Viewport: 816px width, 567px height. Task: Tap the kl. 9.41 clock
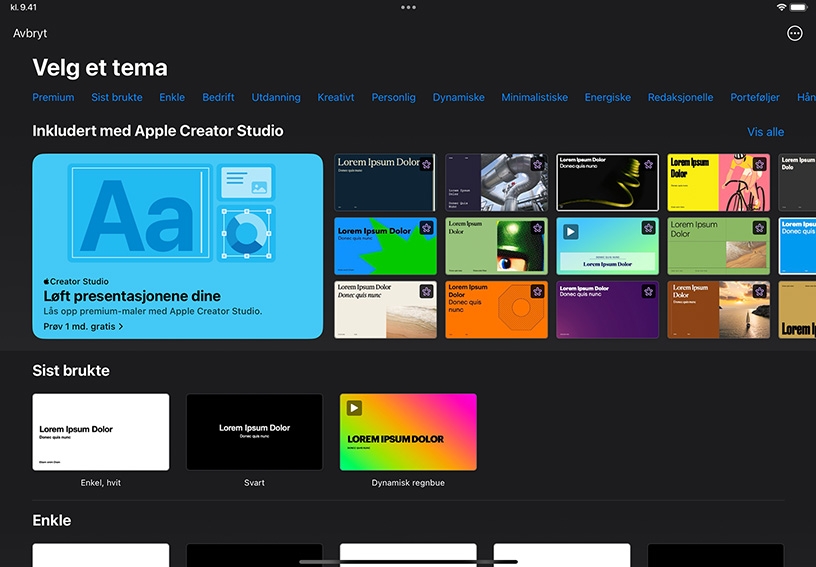pos(23,7)
